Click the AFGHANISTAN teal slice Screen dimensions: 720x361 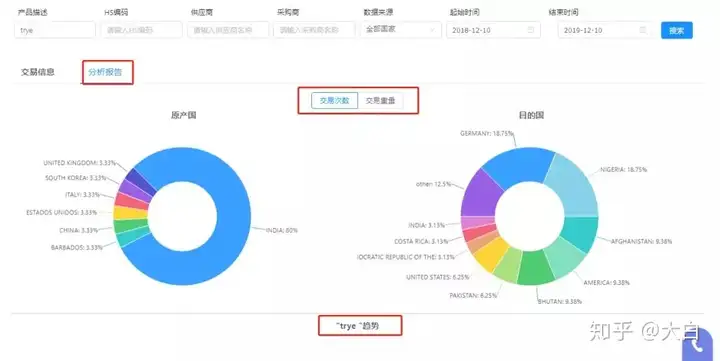(581, 233)
